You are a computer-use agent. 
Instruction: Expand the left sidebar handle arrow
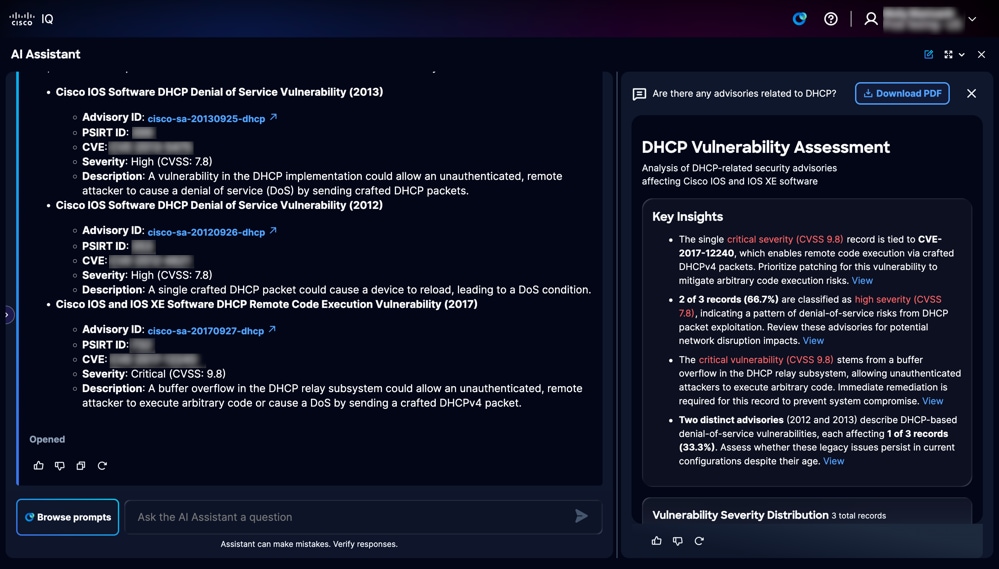click(x=7, y=315)
